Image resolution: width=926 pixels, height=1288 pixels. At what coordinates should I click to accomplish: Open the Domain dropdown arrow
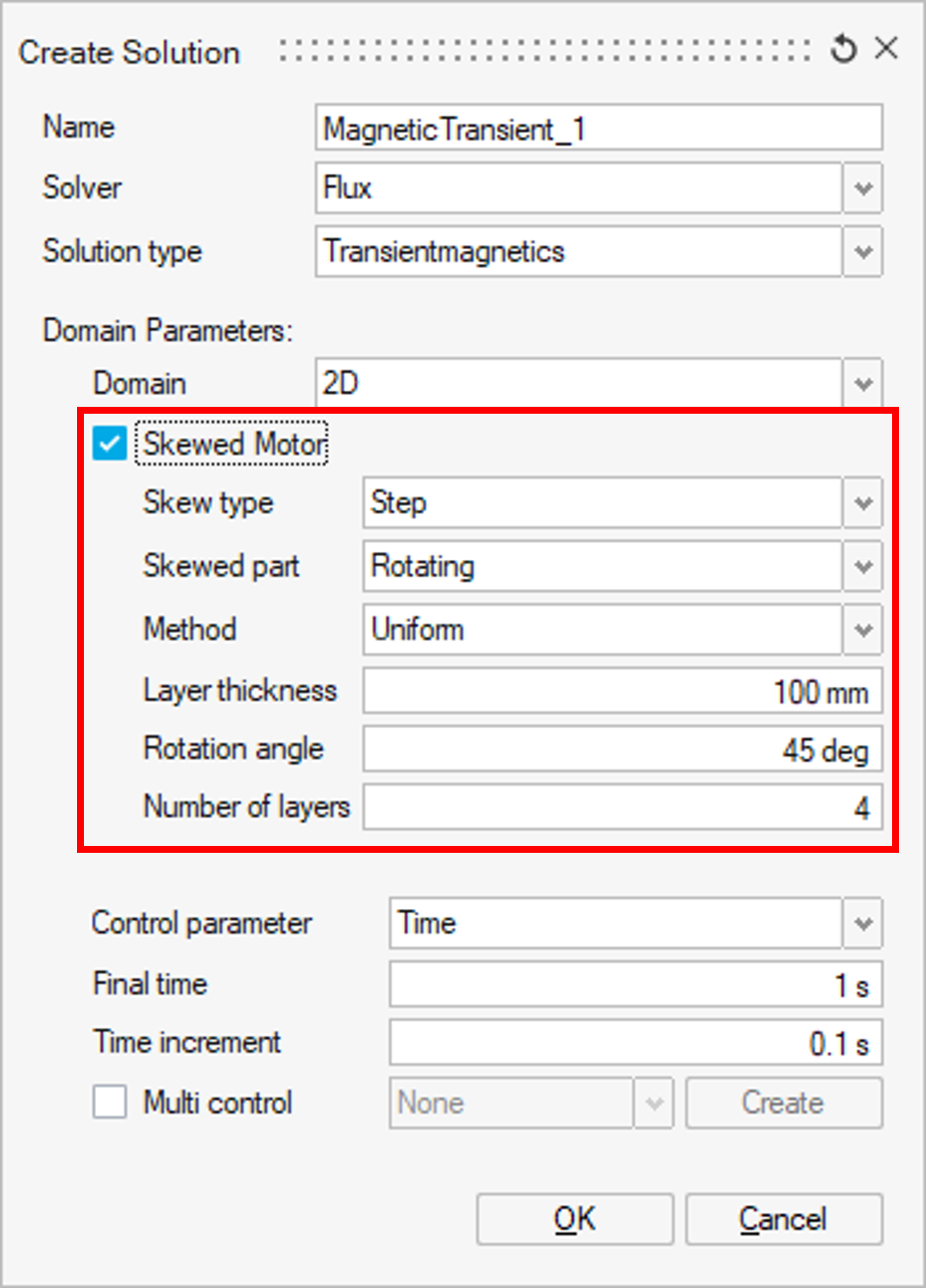(x=863, y=383)
